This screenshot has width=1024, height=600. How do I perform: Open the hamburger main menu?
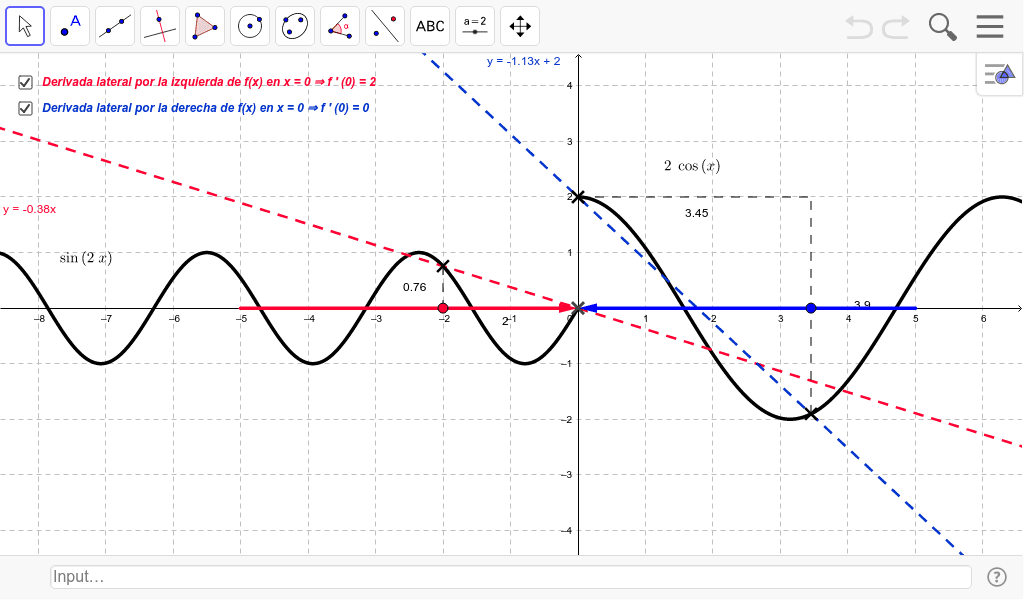click(x=990, y=27)
